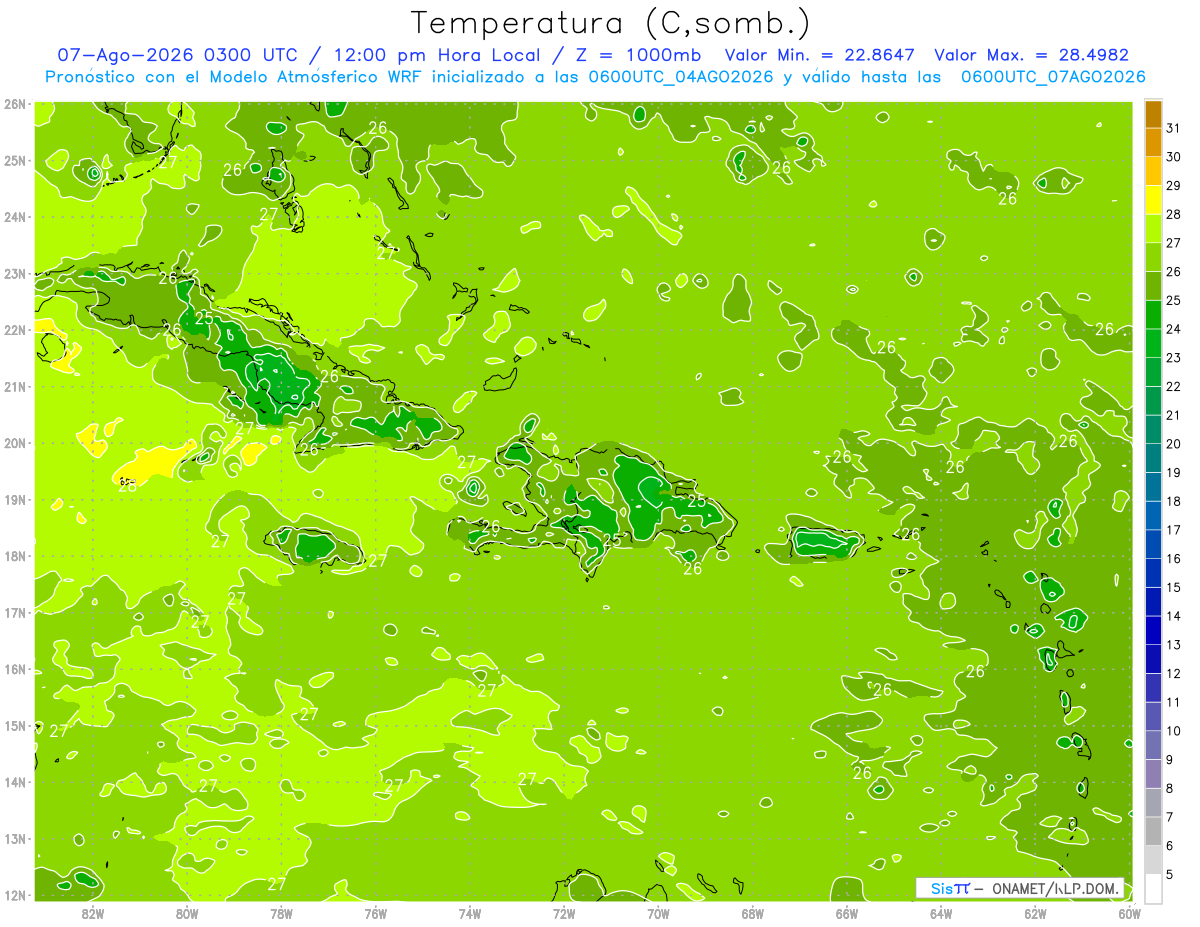Select the yellow legend swatch between 28 and 29

(x=1153, y=200)
